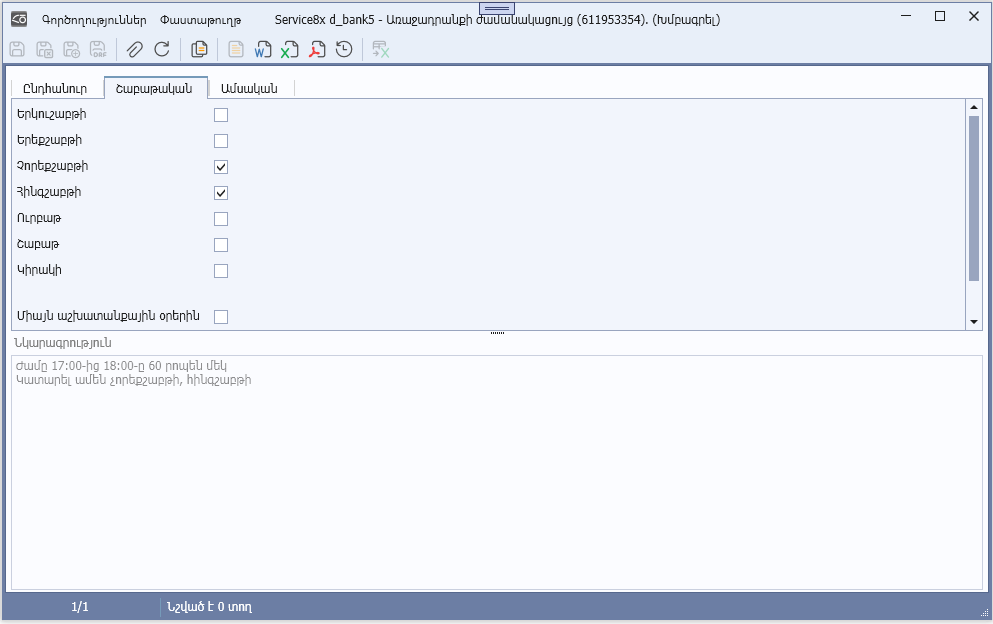Uncheck the Չորեքշաբթի checkbox
Image resolution: width=993 pixels, height=624 pixels.
click(221, 167)
